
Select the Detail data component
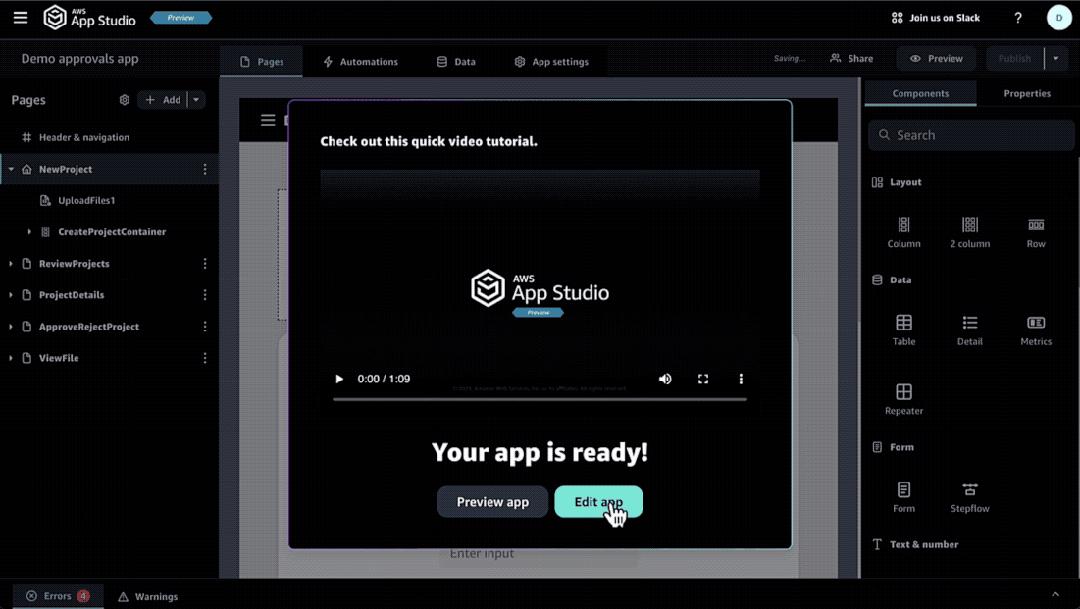pos(970,330)
